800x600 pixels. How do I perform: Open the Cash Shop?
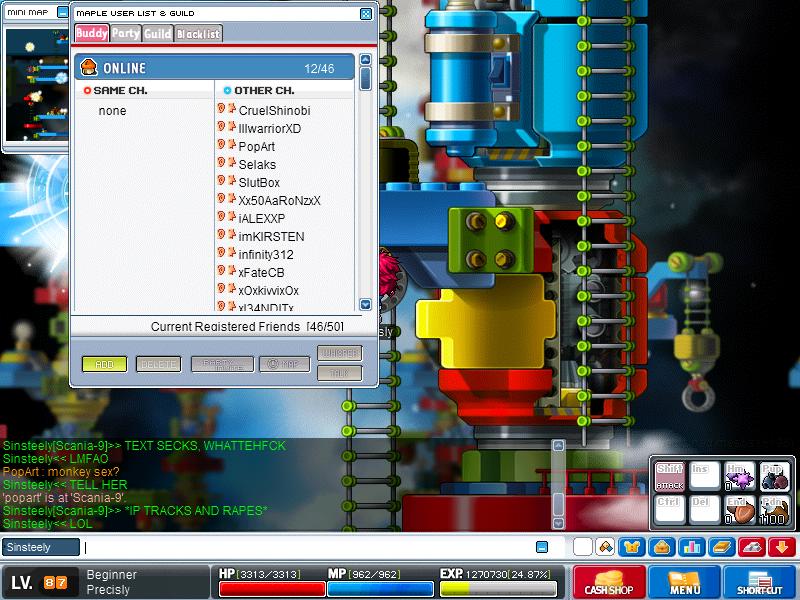[x=609, y=582]
